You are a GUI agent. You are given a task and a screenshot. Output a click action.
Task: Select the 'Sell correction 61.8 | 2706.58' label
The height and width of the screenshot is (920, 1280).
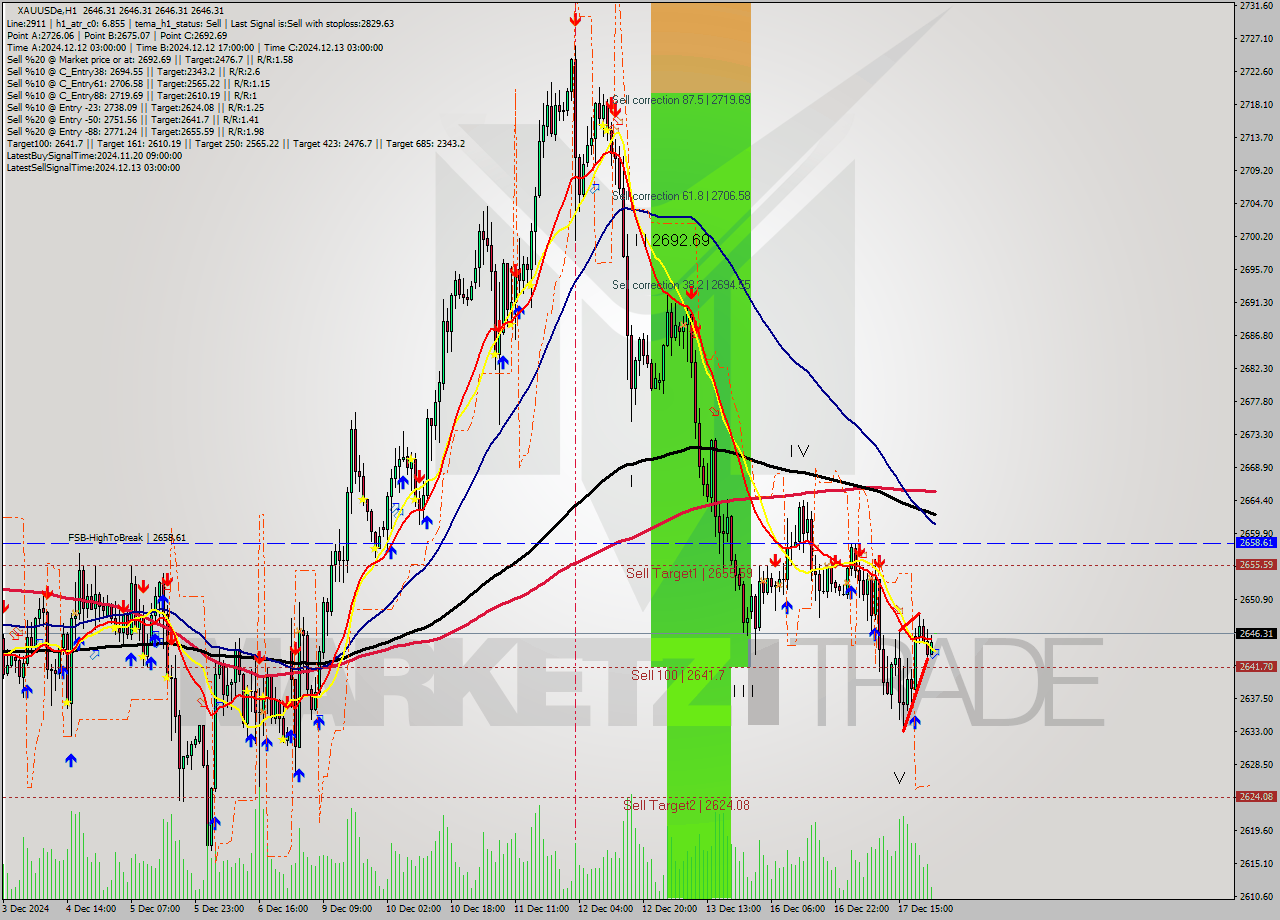680,196
